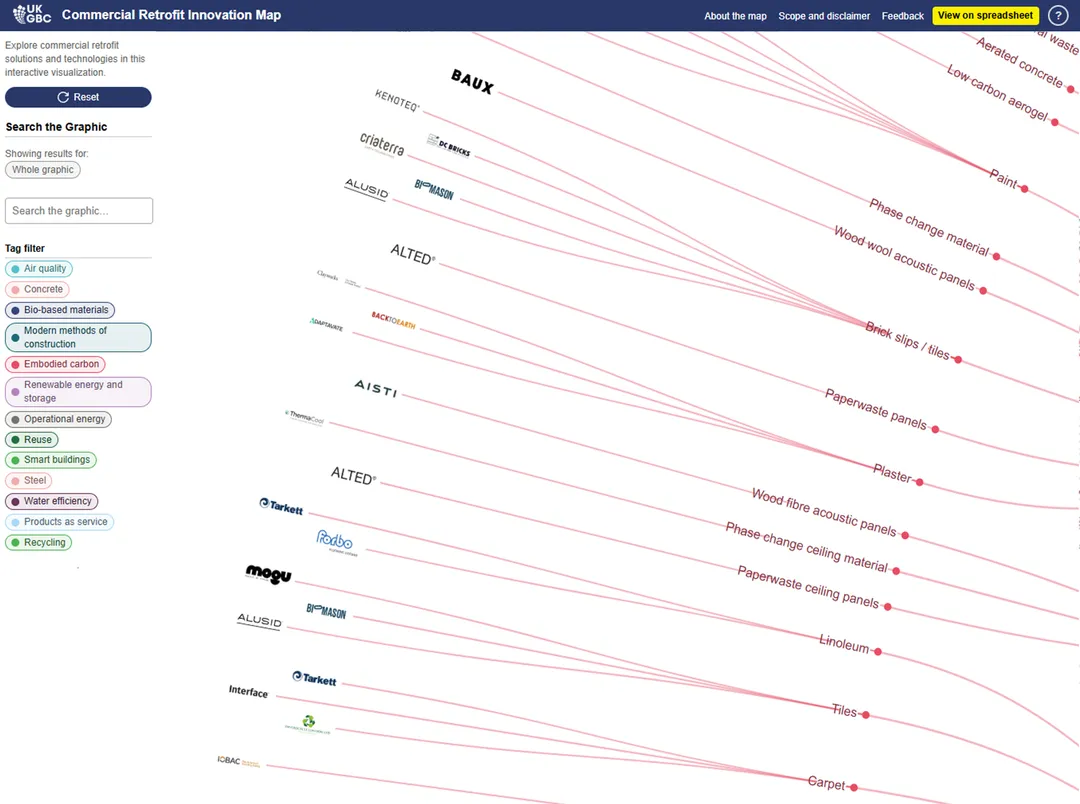Click the UKGBC logo in header
This screenshot has width=1080, height=804.
point(32,14)
